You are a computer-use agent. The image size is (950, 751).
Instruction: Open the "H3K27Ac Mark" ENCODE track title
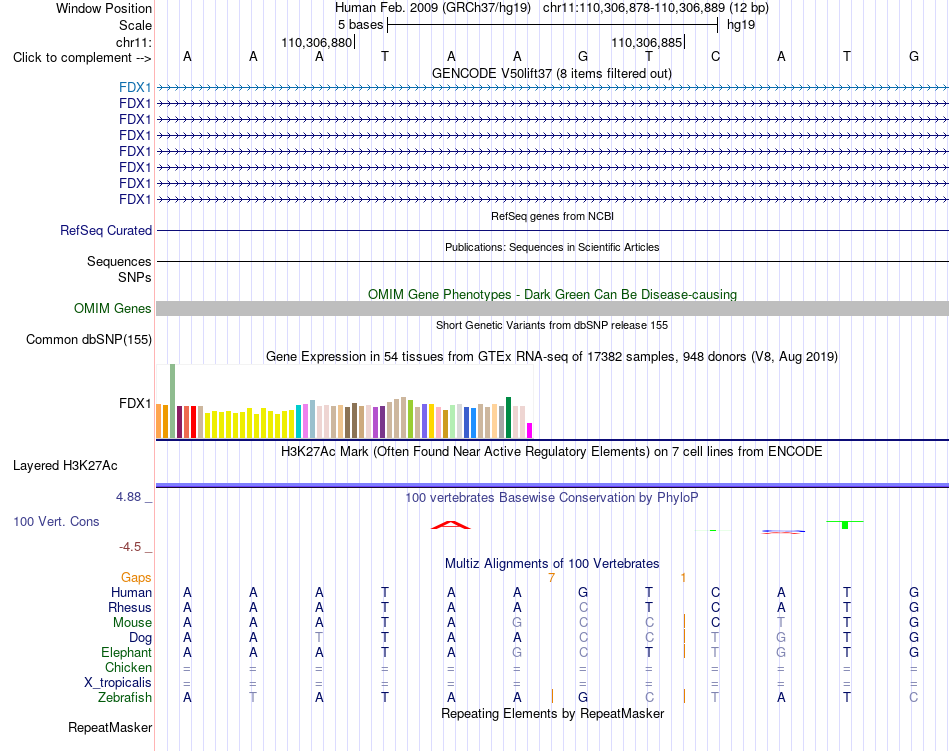[551, 452]
